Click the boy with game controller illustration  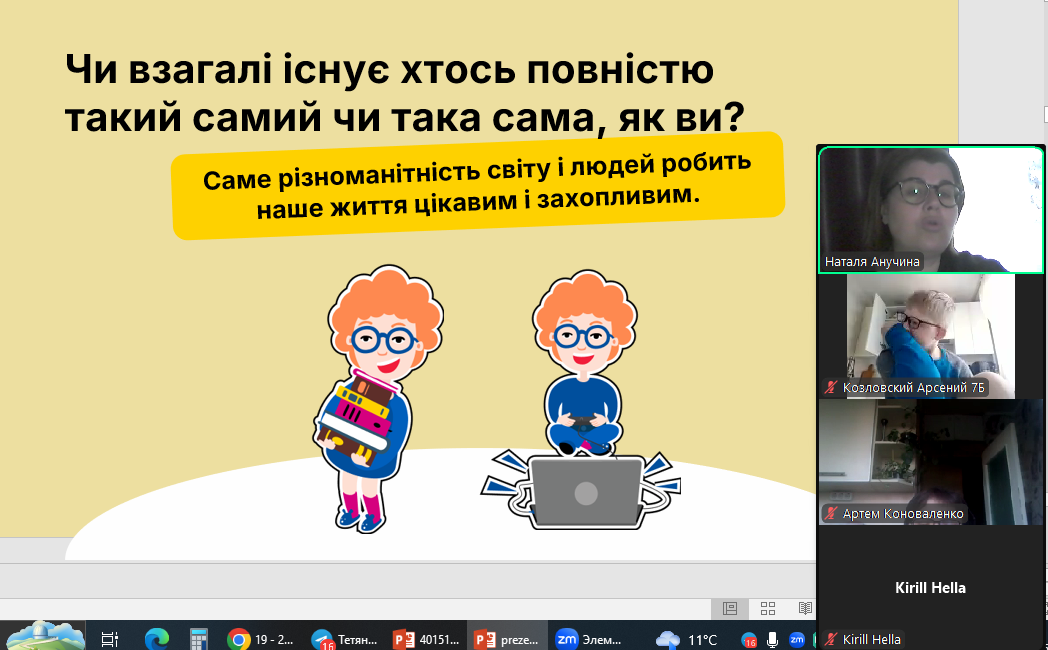point(585,363)
